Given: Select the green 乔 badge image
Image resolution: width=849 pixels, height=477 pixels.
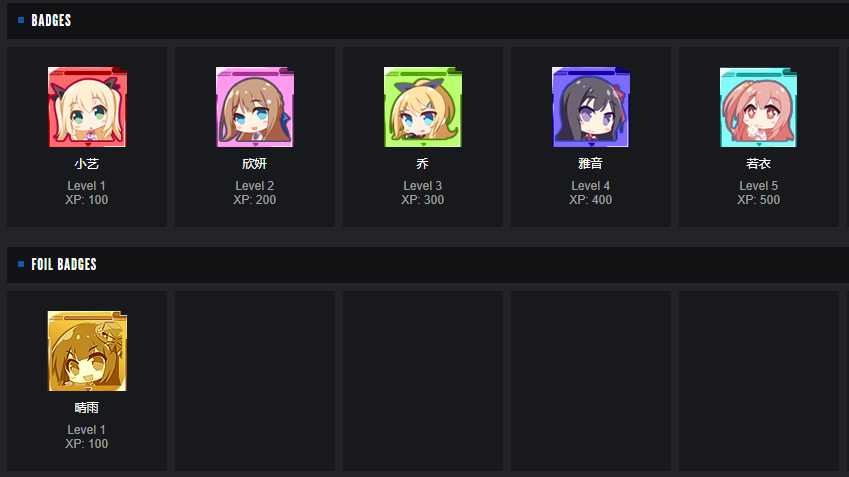Looking at the screenshot, I should click(x=423, y=107).
